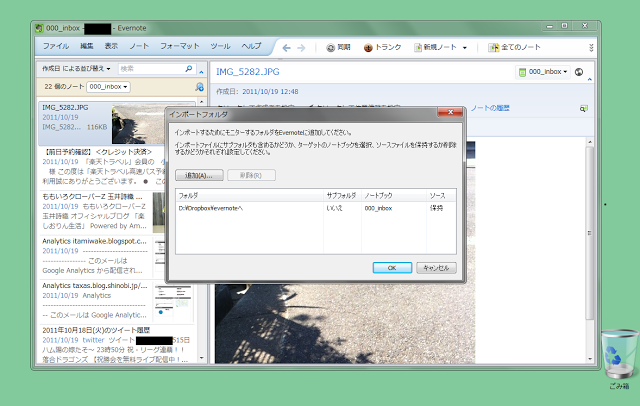Screen dimensions: 640x406
Task: Go forward with the right arrow icon
Action: point(301,48)
